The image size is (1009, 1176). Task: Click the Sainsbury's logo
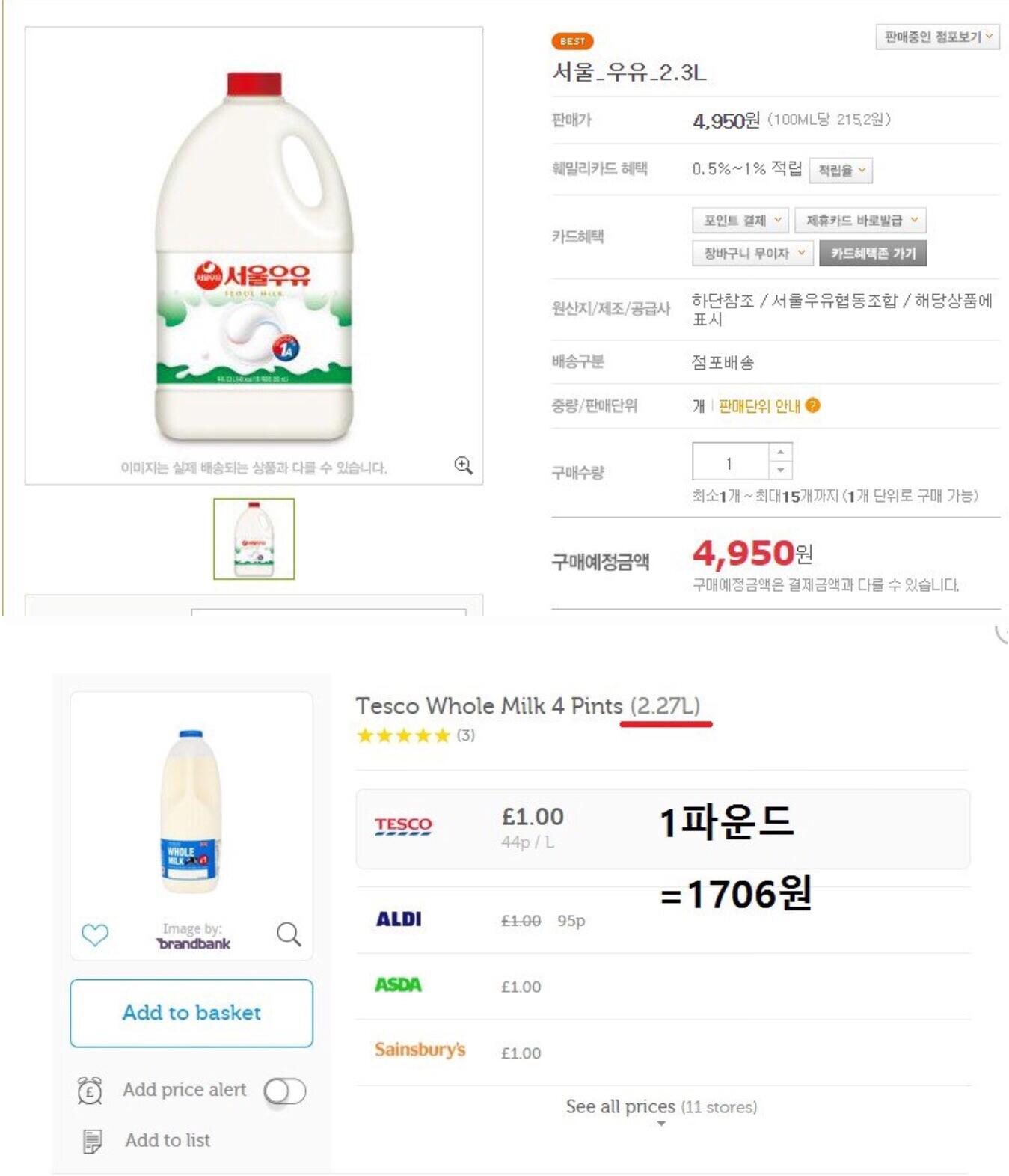pyautogui.click(x=420, y=1050)
